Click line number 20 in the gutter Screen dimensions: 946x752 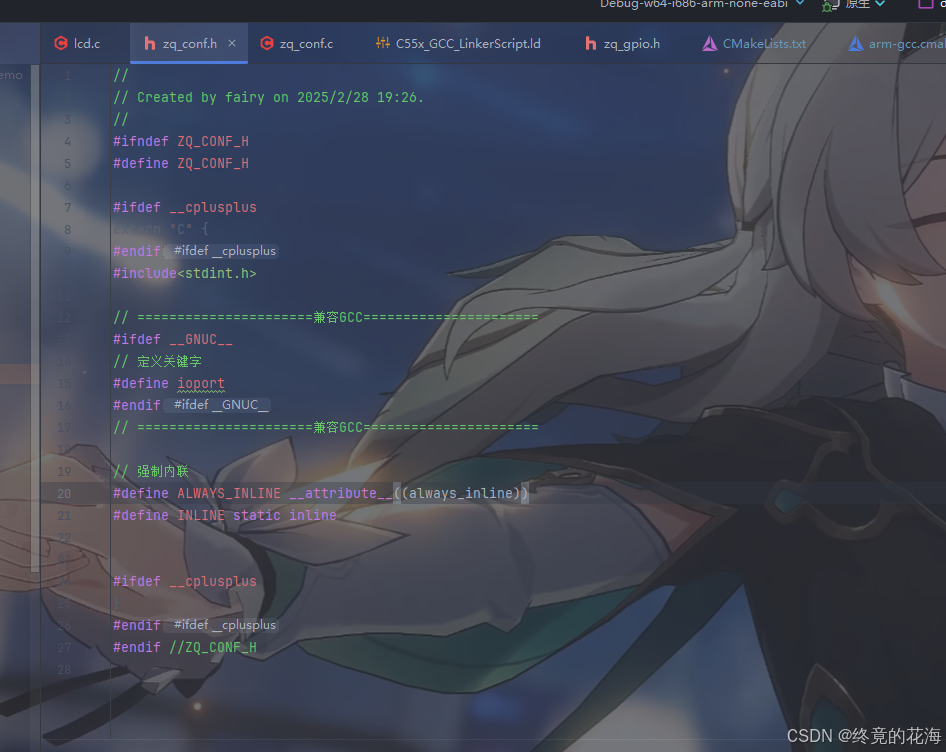coord(64,494)
